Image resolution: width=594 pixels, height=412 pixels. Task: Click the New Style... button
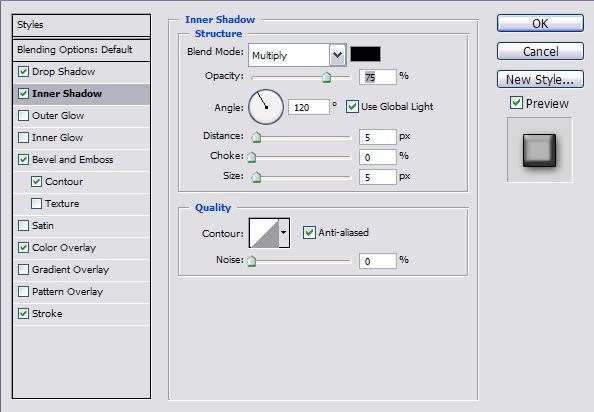[540, 80]
